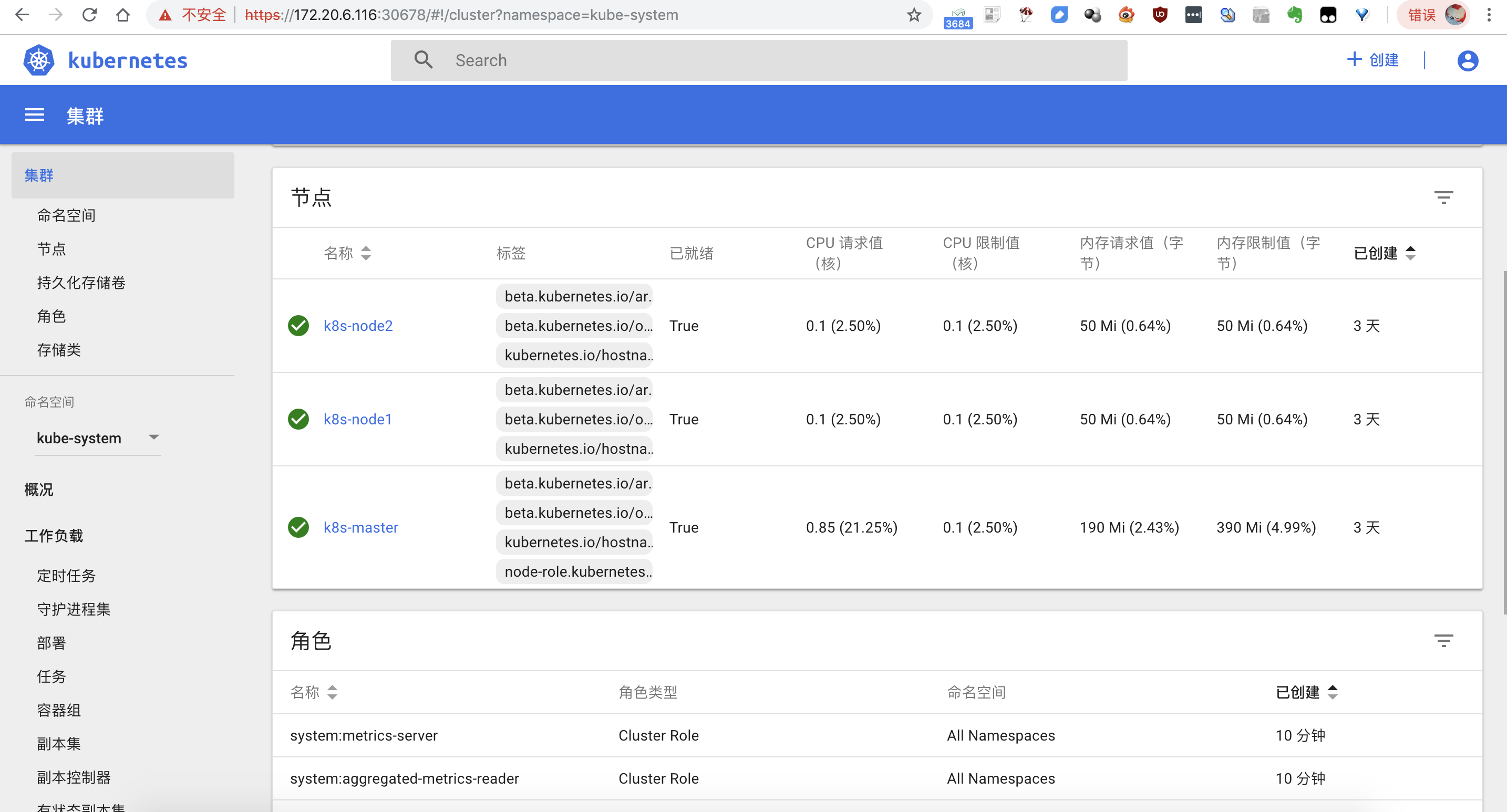Select 持久化存储卷 in the sidebar

tap(81, 283)
